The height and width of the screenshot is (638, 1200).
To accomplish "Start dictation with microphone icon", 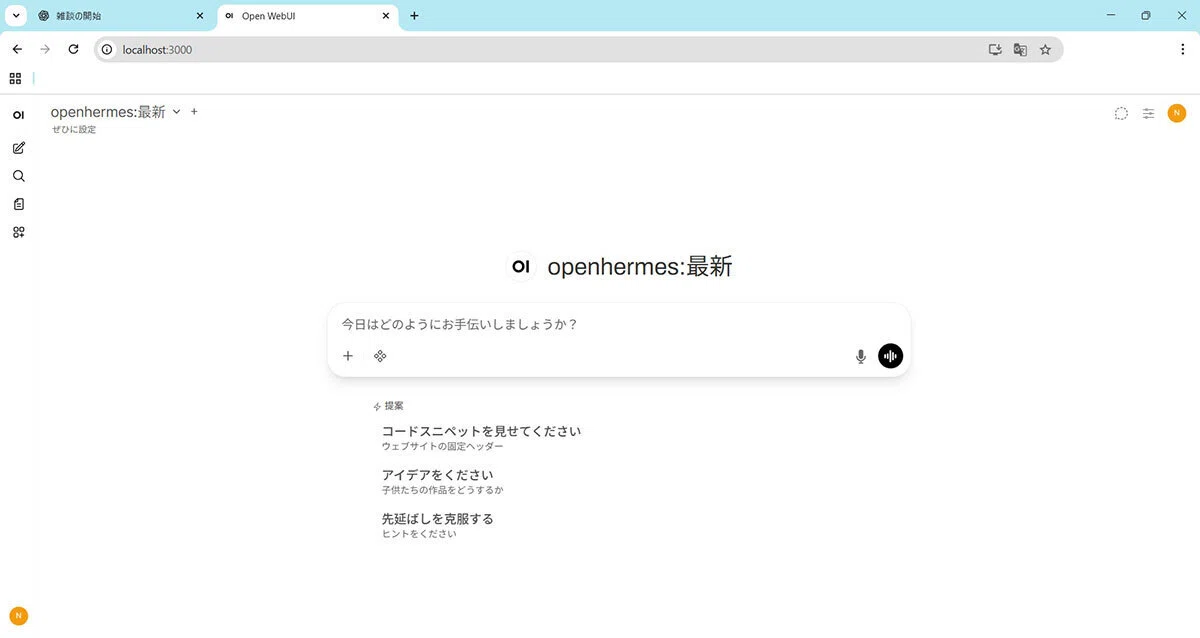I will (x=860, y=356).
